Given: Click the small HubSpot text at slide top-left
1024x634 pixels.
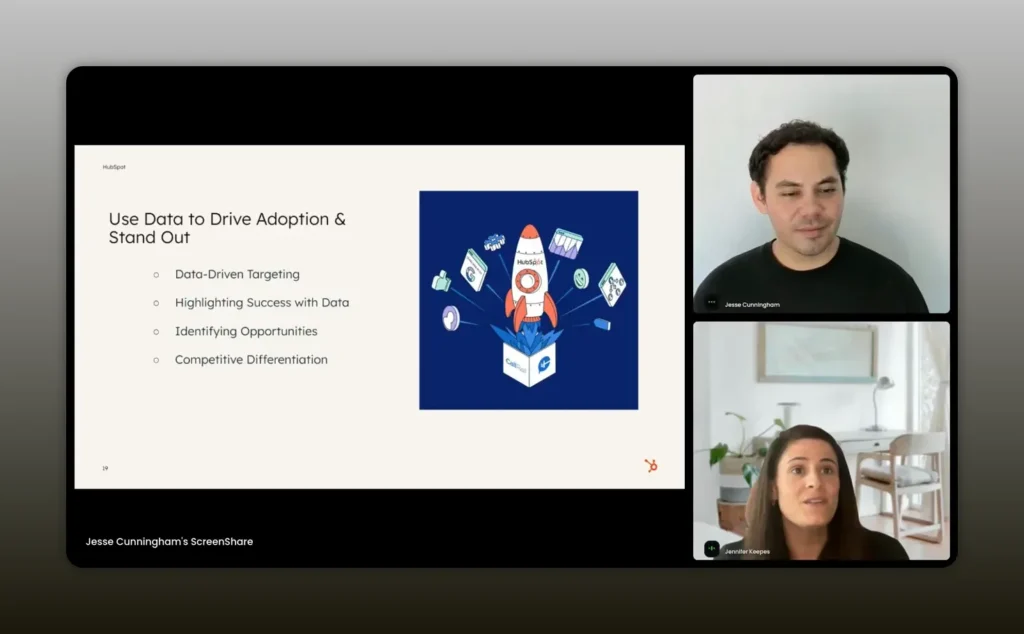Looking at the screenshot, I should point(114,167).
